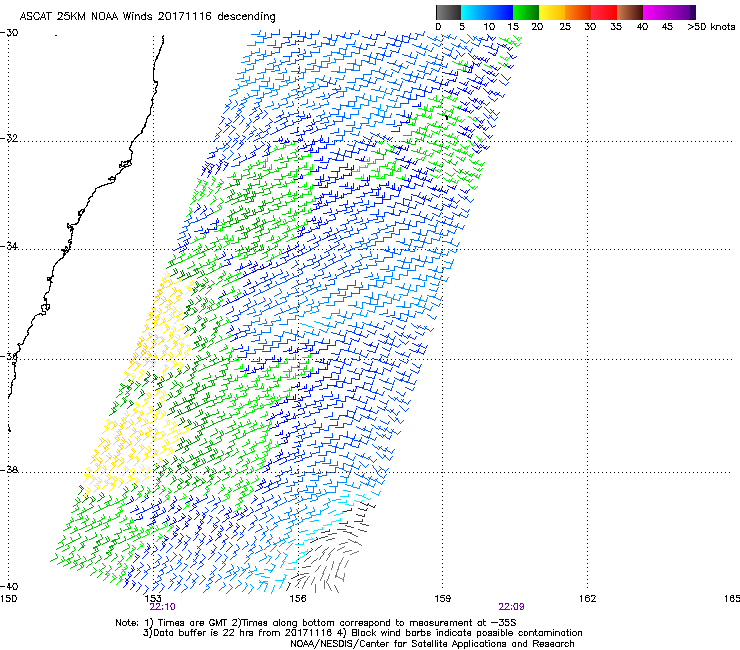Click the '35' legend scale label
Screen dimensions: 740x650
[x=616, y=27]
